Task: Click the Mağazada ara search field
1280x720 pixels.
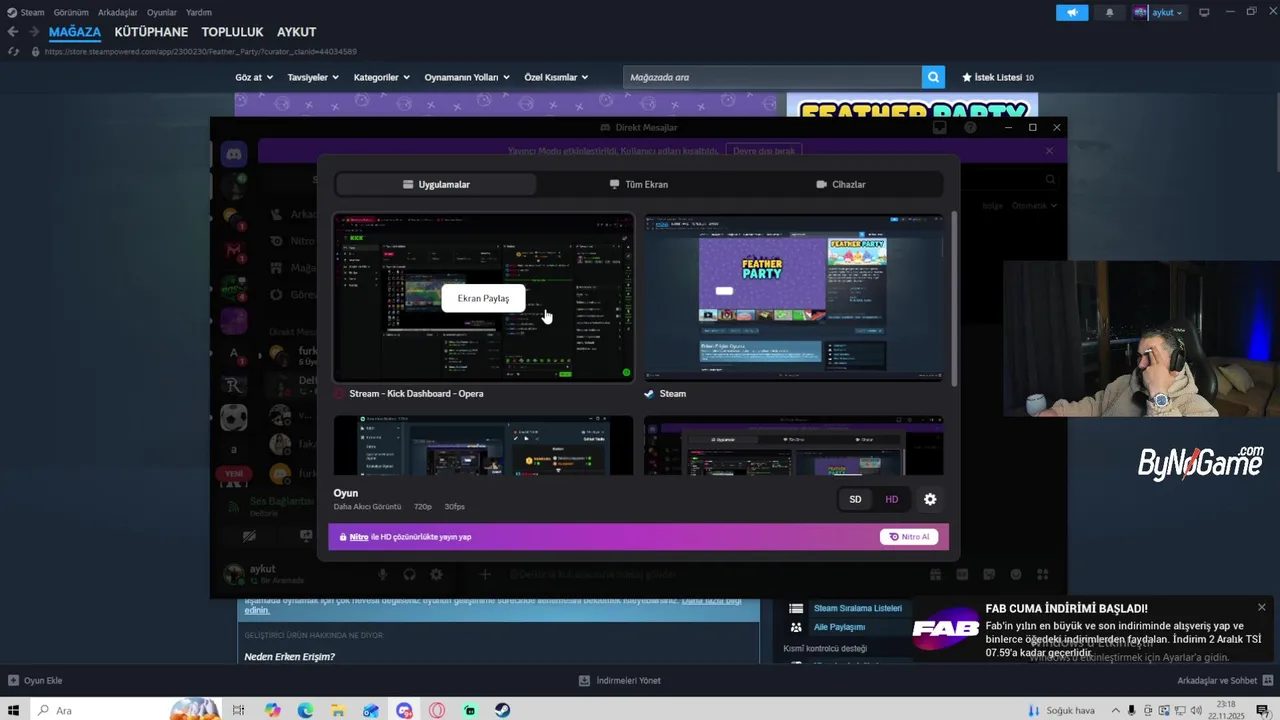Action: click(772, 77)
